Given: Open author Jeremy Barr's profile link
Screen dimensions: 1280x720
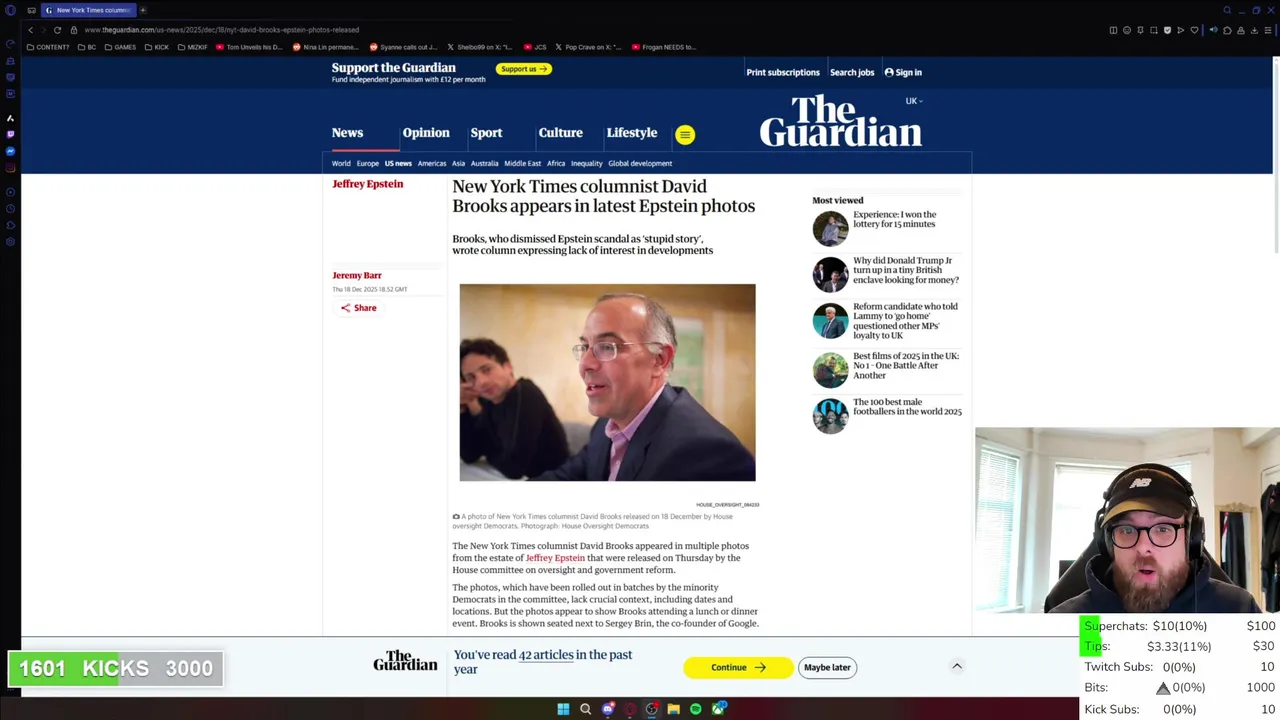Looking at the screenshot, I should [x=357, y=275].
